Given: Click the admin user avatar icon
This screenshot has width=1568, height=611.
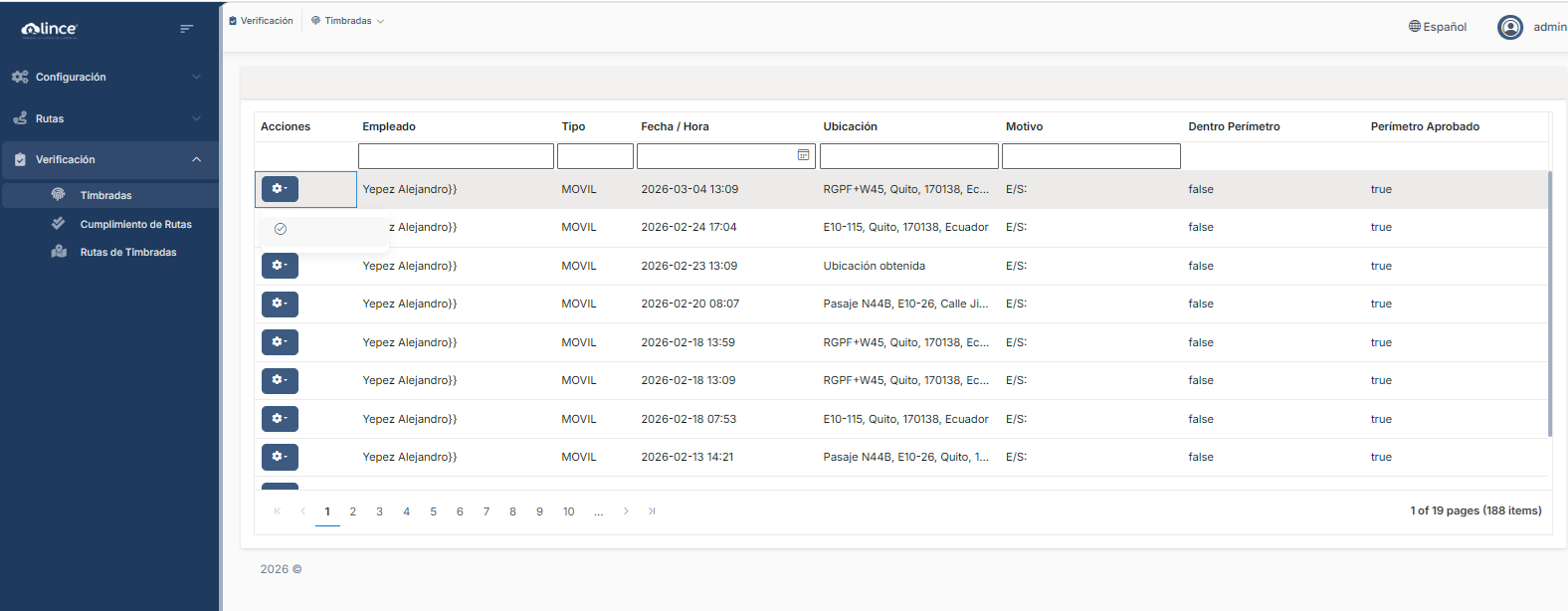Looking at the screenshot, I should (x=1509, y=27).
